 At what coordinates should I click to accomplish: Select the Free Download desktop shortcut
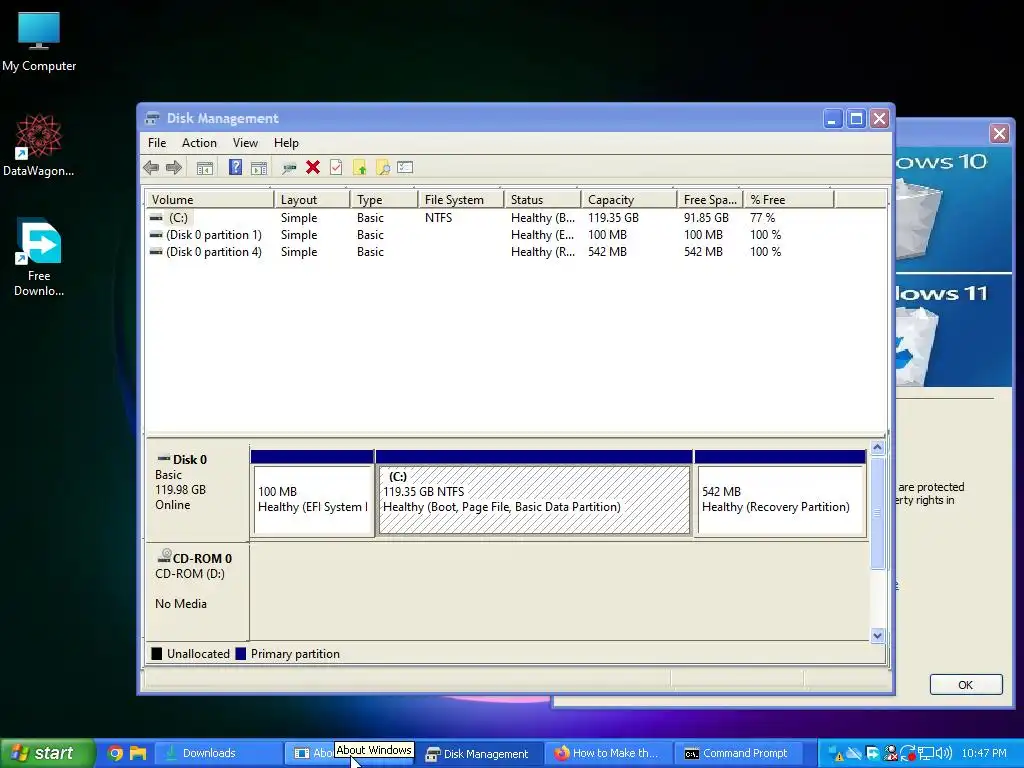click(39, 257)
